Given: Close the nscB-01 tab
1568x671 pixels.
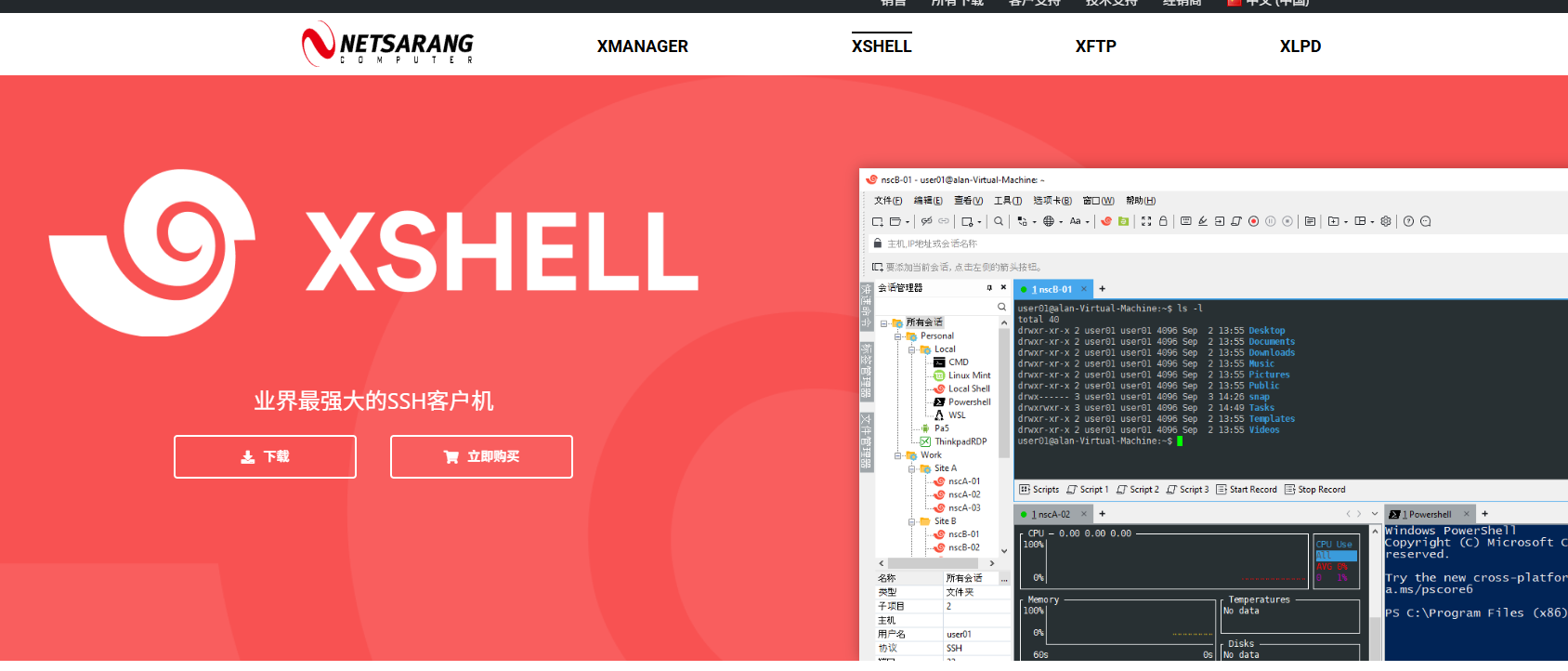Looking at the screenshot, I should click(1083, 289).
